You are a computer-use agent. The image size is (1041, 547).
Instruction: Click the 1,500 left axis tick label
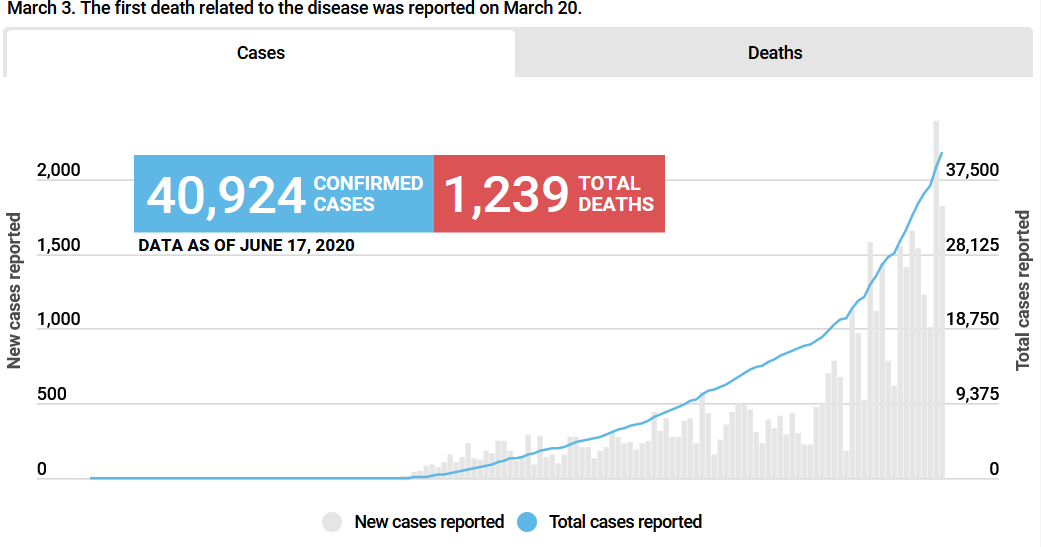click(58, 246)
